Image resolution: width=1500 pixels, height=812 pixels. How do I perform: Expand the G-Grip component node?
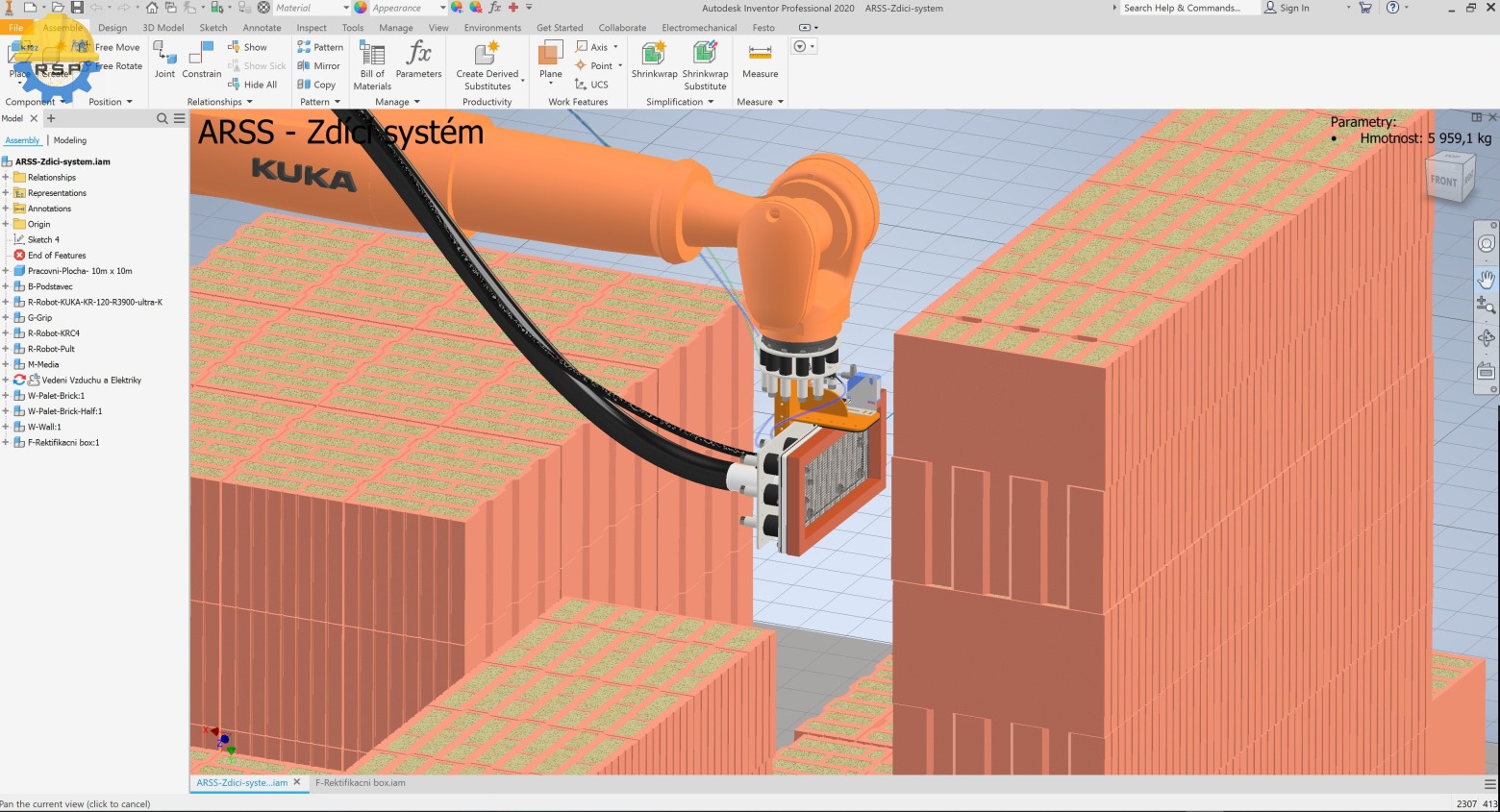pos(6,318)
